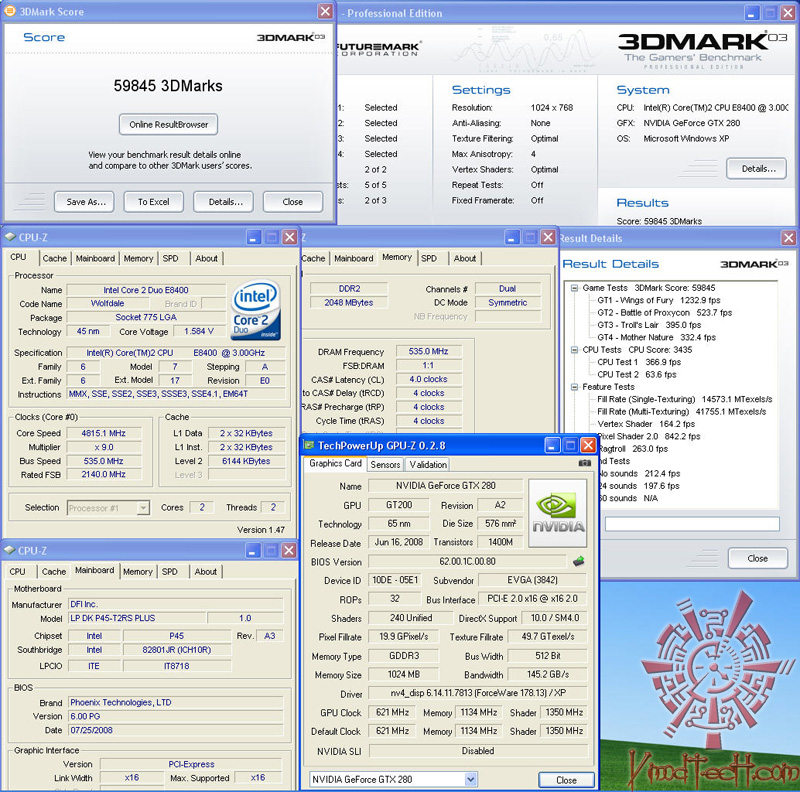Viewport: 800px width, 792px height.
Task: Close the bottom CPU-Z Mainboard window
Action: tap(289, 551)
